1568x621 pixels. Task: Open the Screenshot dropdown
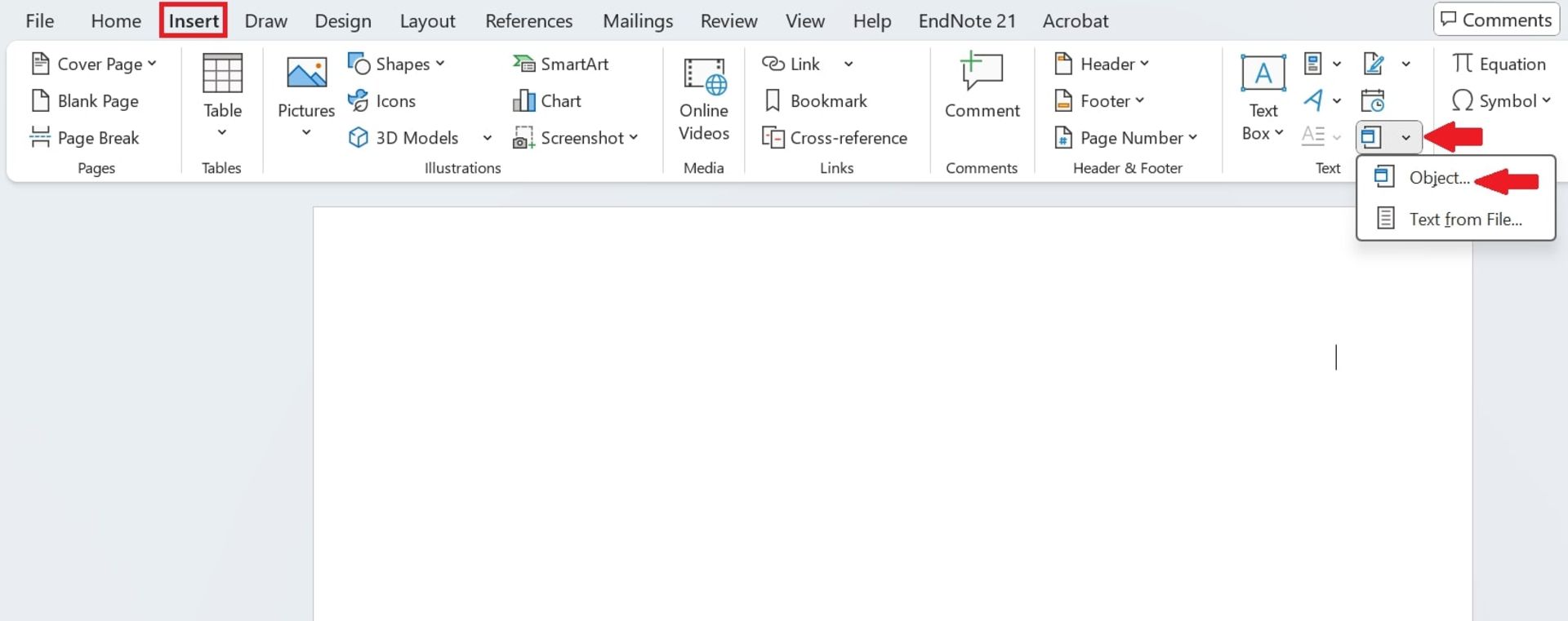coord(576,138)
